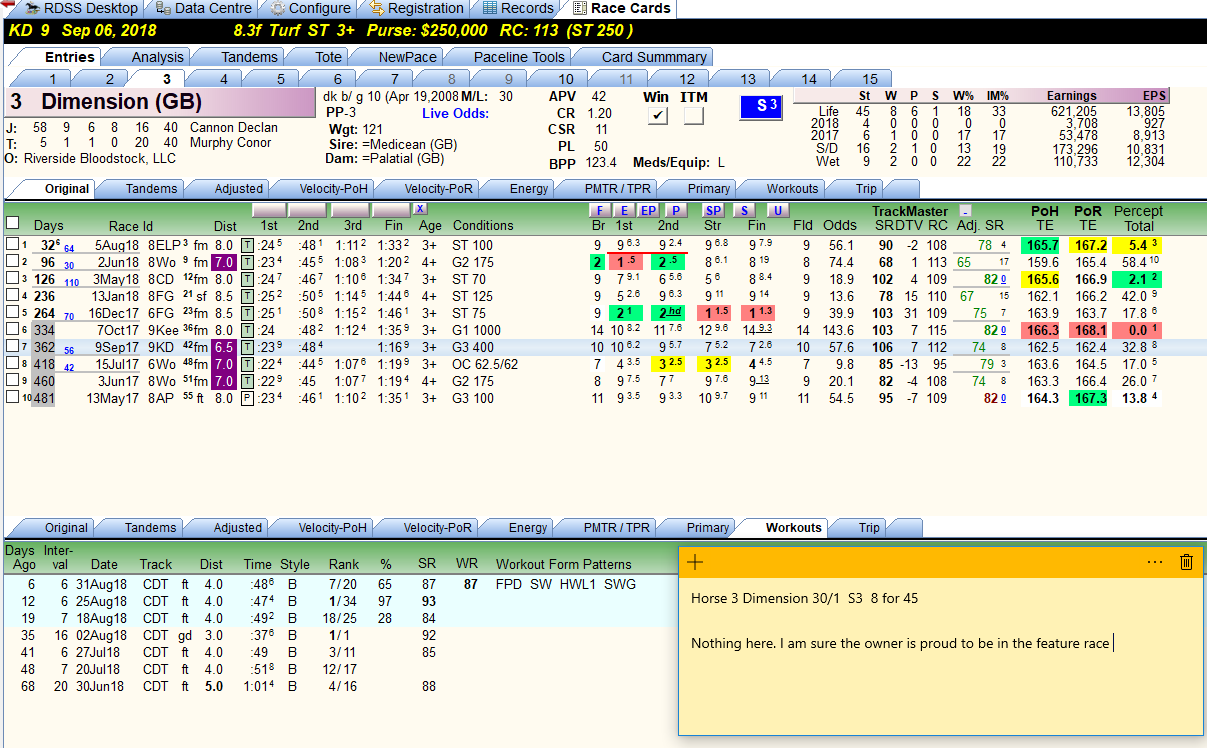
Task: Click the P surface marker on 13May17 row
Action: pyautogui.click(x=247, y=398)
